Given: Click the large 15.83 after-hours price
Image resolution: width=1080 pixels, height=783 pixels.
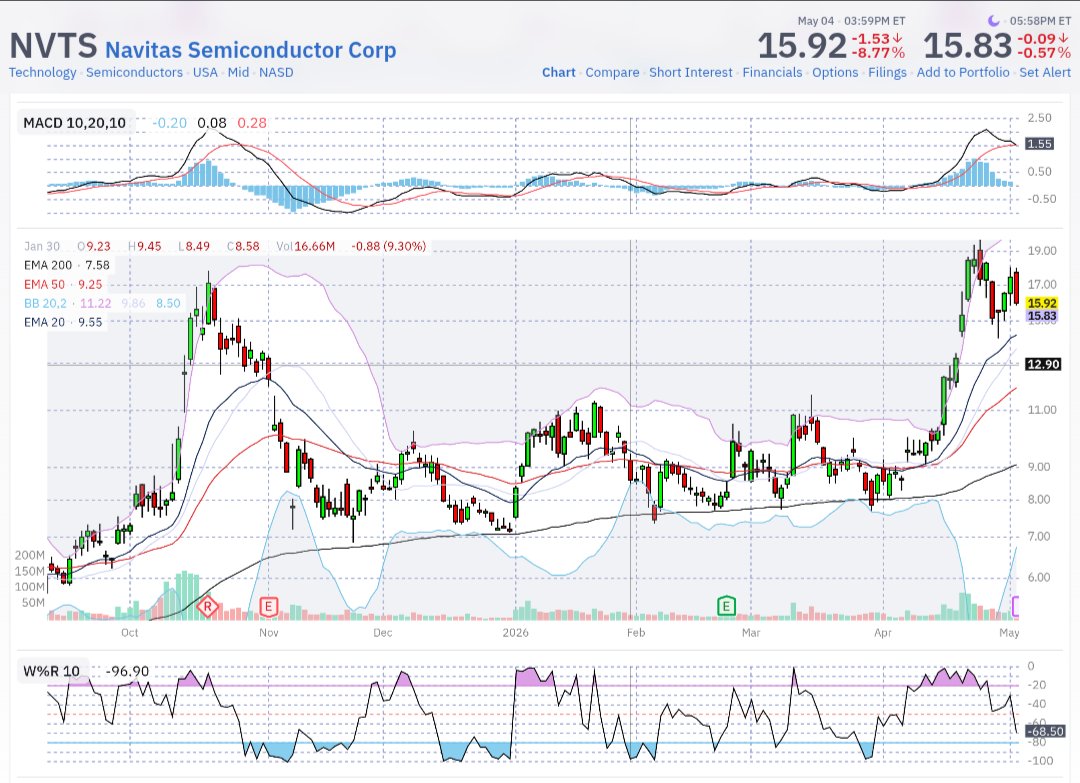Looking at the screenshot, I should pyautogui.click(x=967, y=45).
